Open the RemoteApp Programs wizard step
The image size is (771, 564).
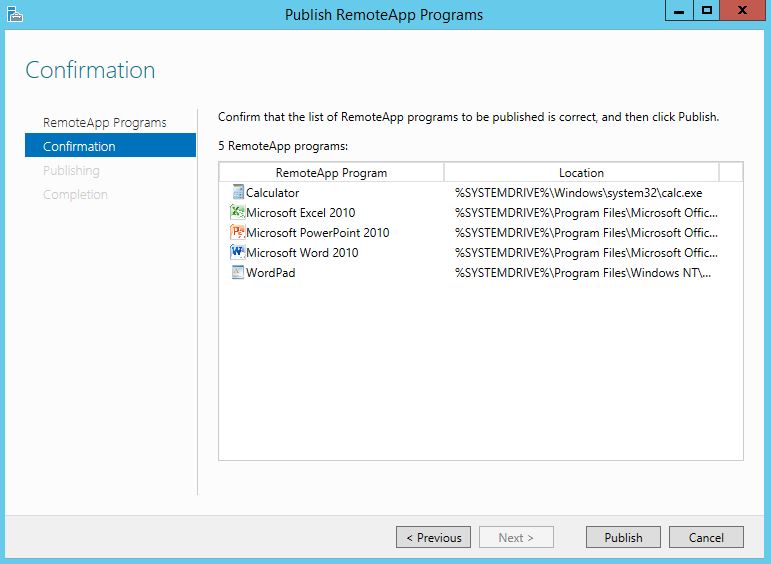[x=105, y=122]
